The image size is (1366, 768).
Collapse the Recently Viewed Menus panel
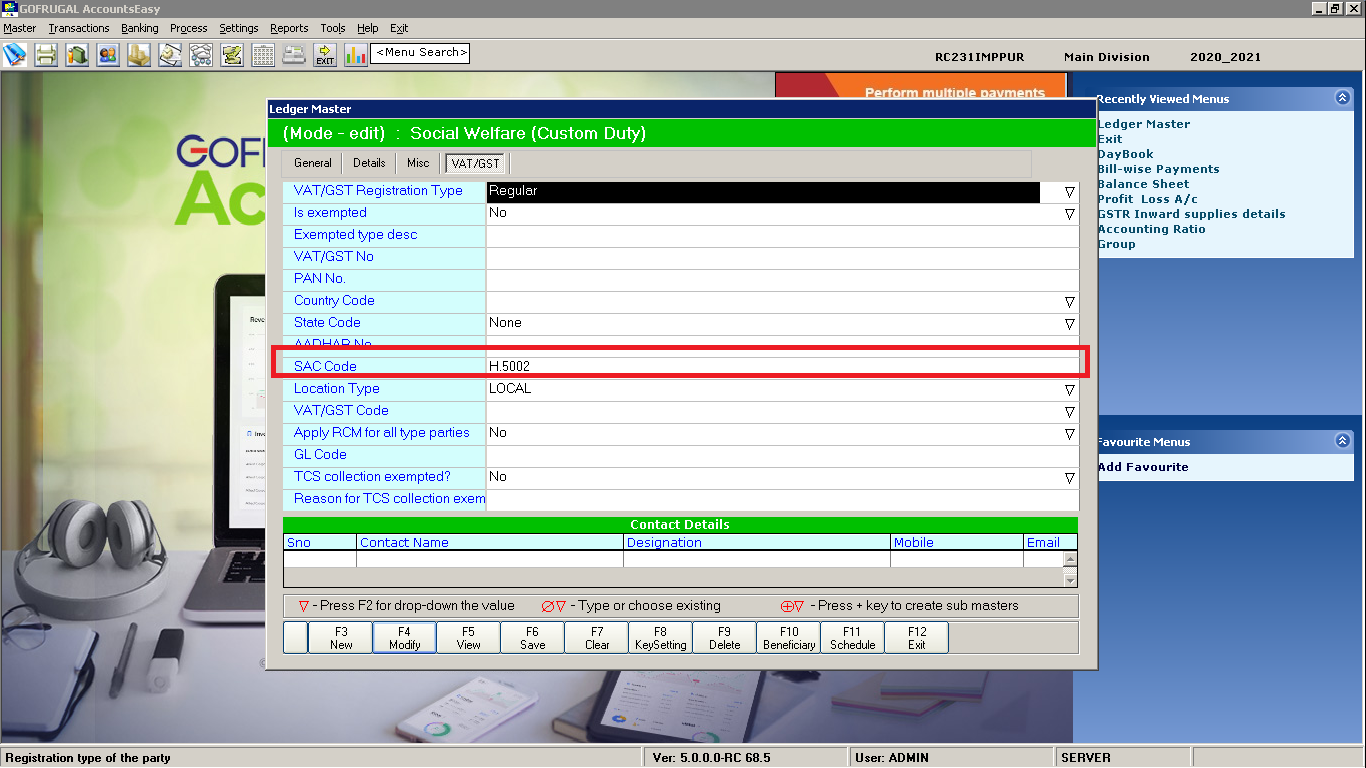coord(1342,98)
